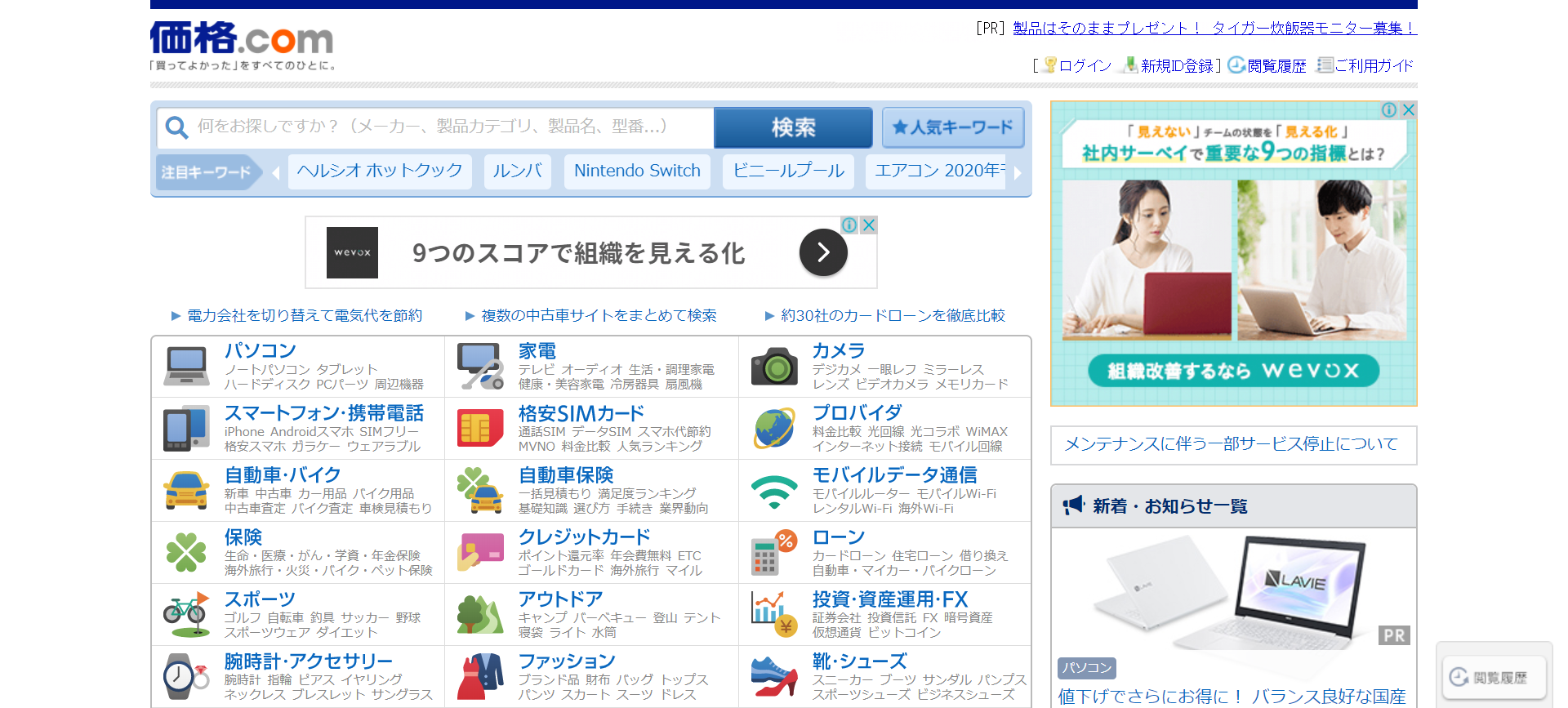Open ゴールドカード subcategory link
1568x708 pixels.
tap(561, 571)
